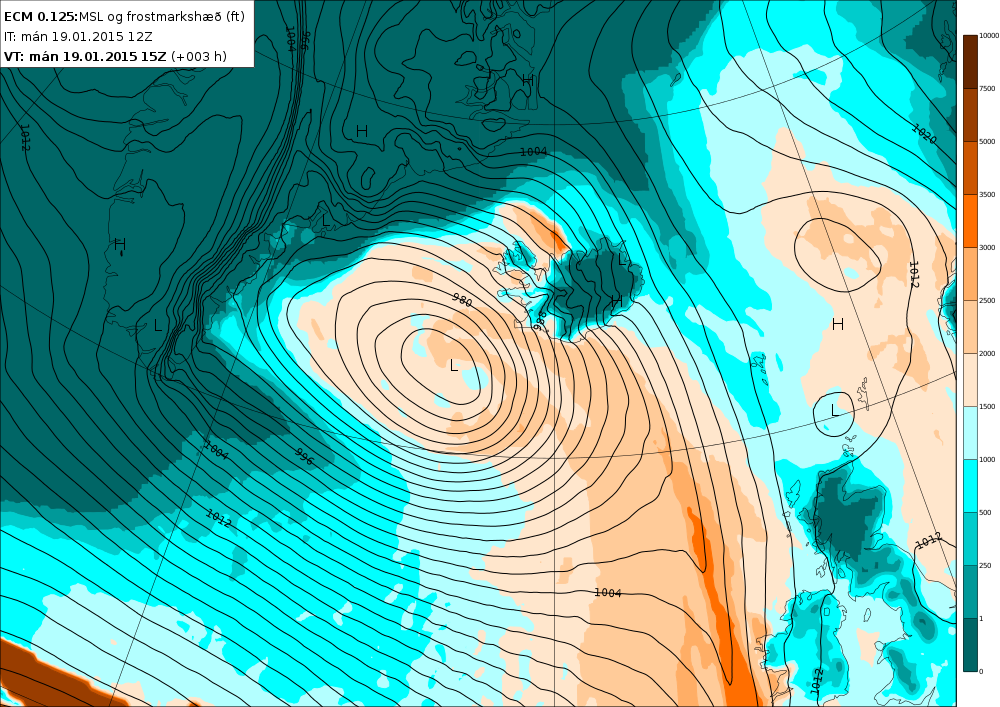Viewport: 1000px width, 707px height.
Task: Select the darkest teal 0–1 legend swatch
Action: (x=970, y=644)
